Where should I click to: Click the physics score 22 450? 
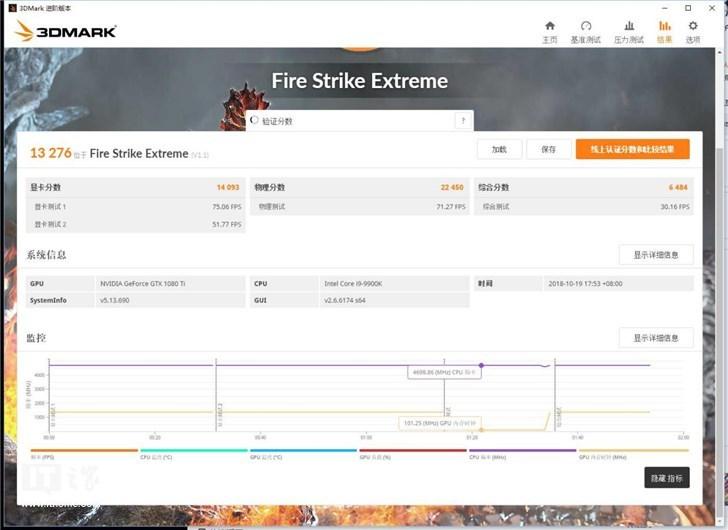[x=452, y=187]
